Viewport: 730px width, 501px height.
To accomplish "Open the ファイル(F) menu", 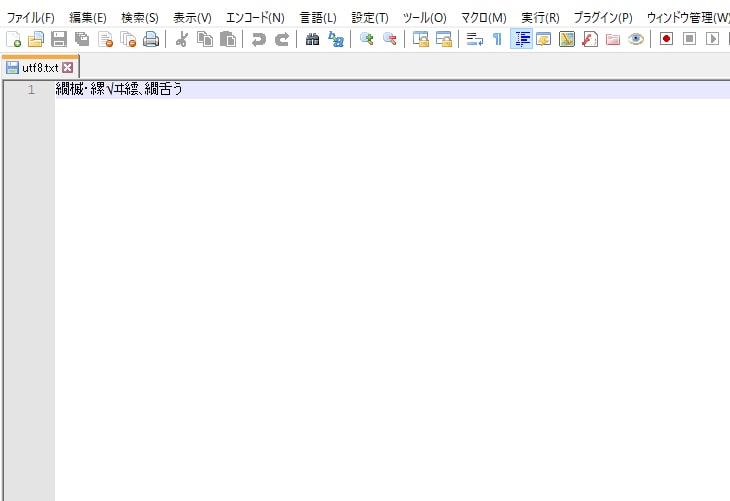I will coord(30,18).
